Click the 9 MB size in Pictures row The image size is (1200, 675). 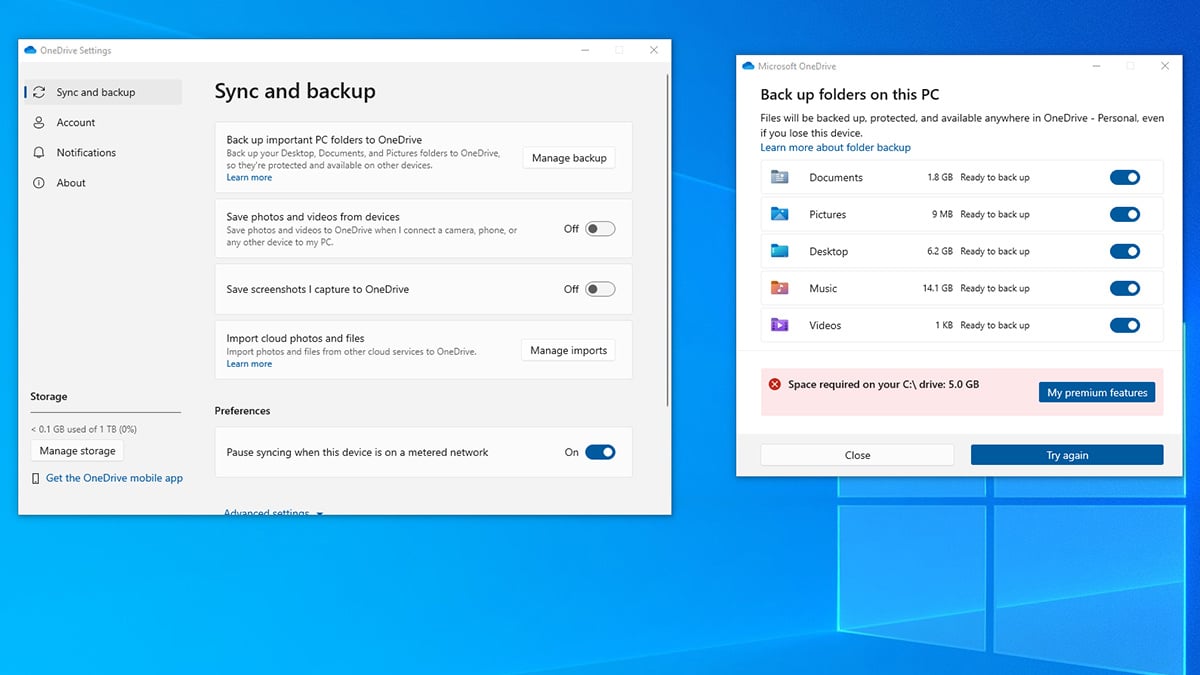[942, 214]
